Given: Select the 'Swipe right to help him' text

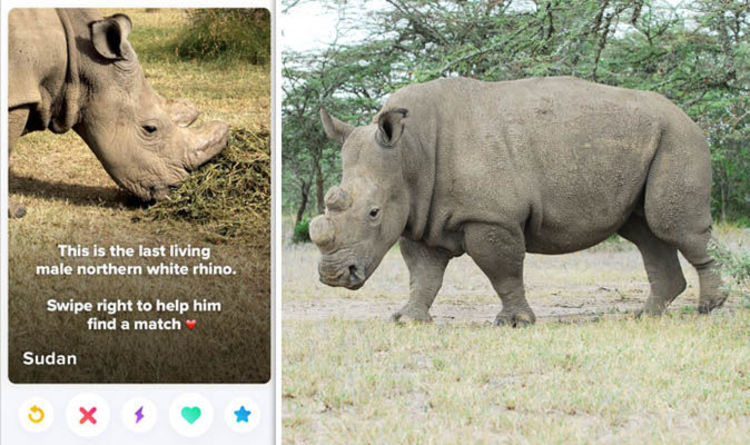Looking at the screenshot, I should click(x=134, y=306).
